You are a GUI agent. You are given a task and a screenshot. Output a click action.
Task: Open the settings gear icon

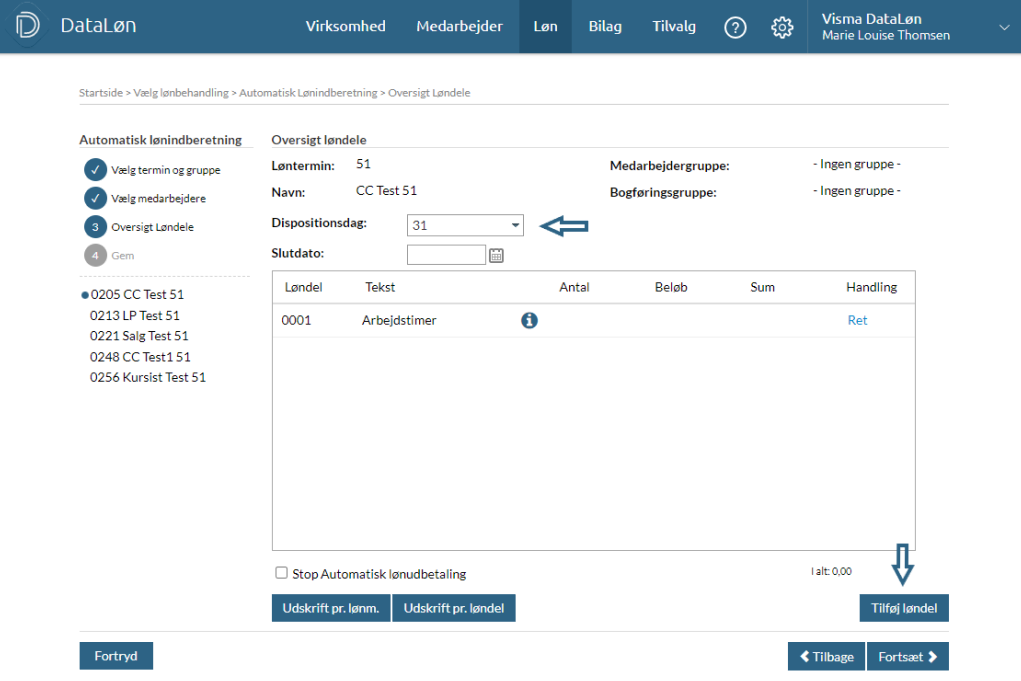(782, 27)
